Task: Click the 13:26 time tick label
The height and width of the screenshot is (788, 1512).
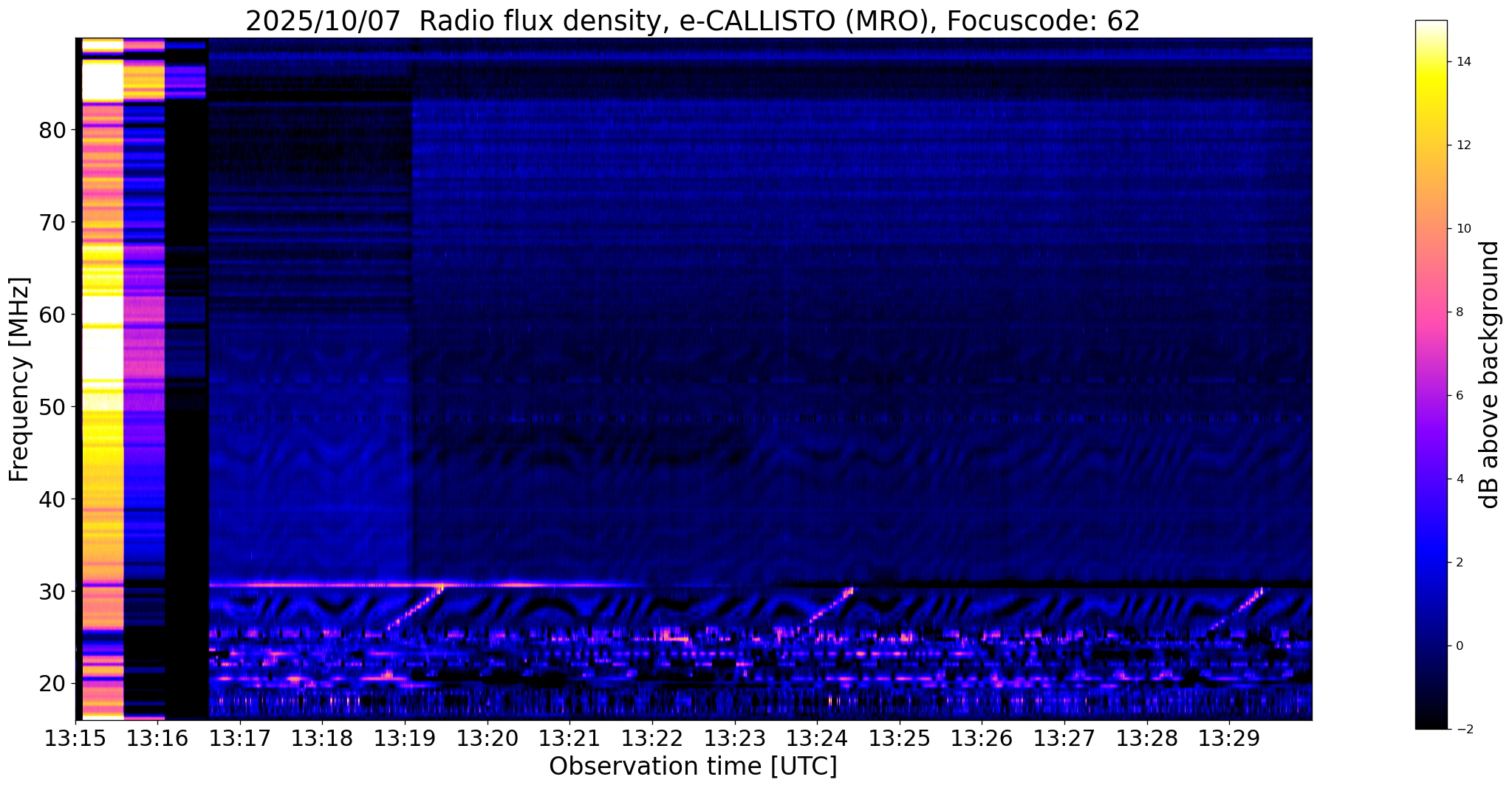Action: click(982, 739)
